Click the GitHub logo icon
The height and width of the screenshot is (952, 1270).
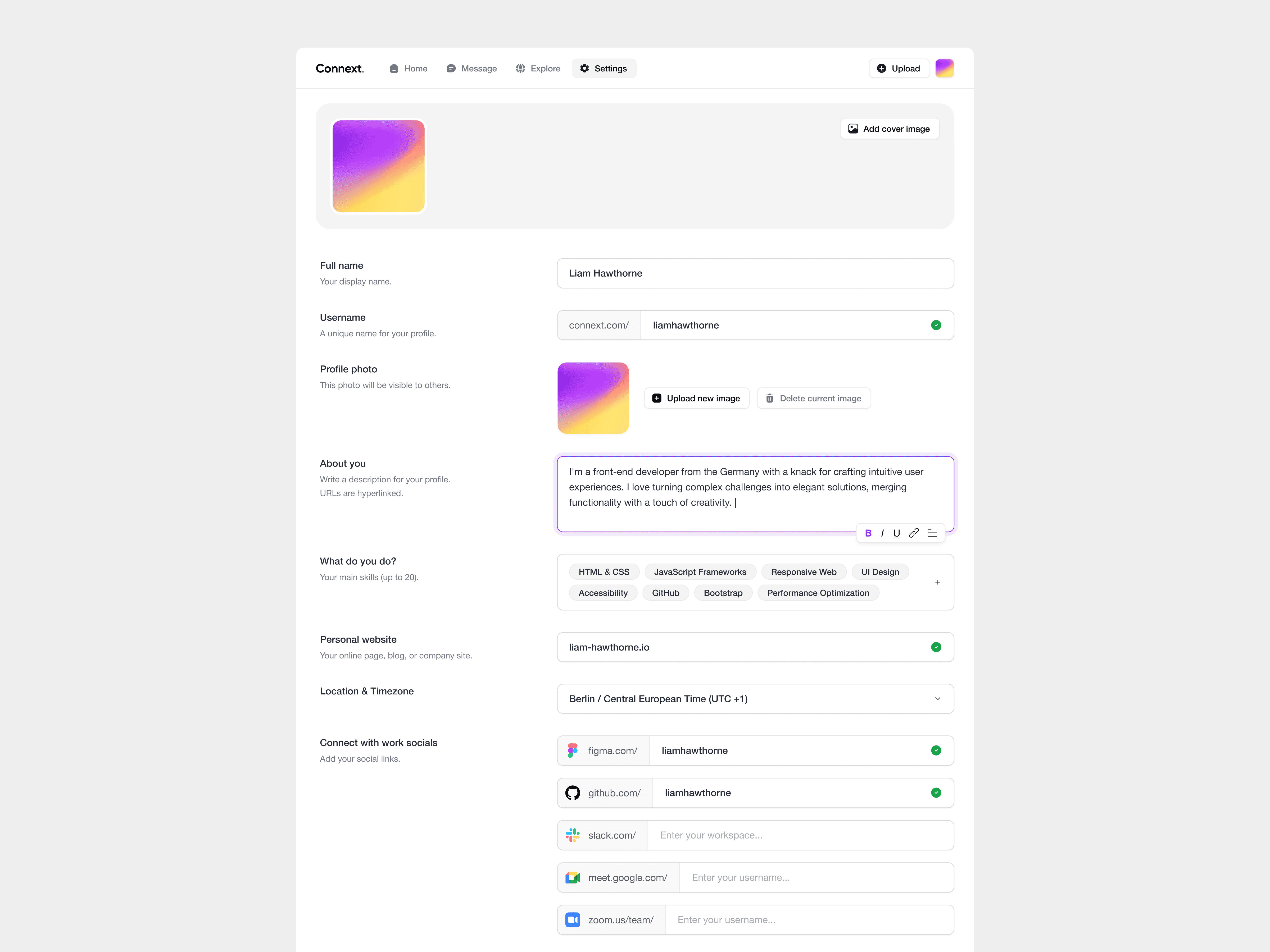572,793
